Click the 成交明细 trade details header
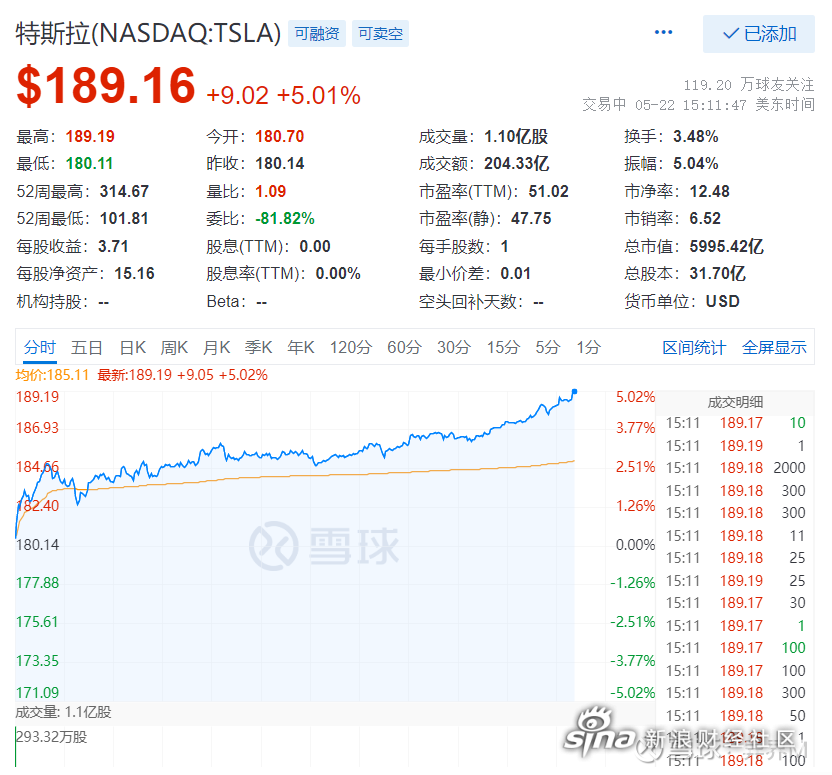Image resolution: width=832 pixels, height=775 pixels. [735, 402]
